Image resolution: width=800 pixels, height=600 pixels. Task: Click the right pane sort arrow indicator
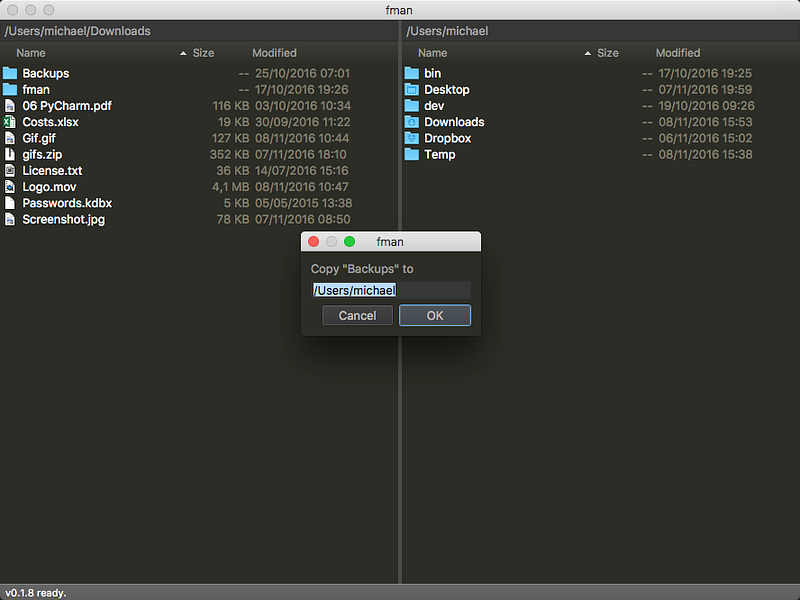(x=588, y=53)
